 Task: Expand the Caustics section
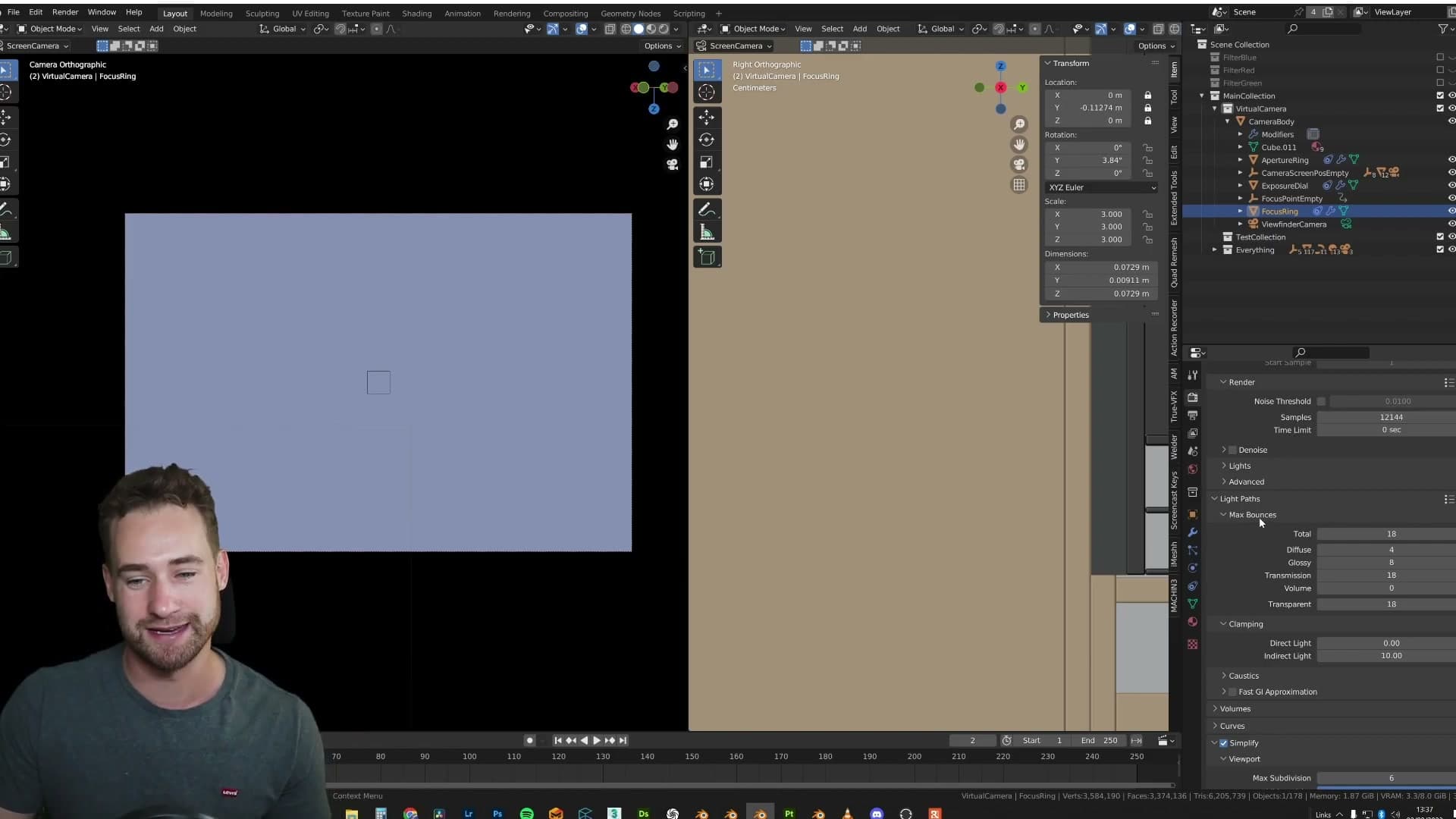pos(1243,676)
